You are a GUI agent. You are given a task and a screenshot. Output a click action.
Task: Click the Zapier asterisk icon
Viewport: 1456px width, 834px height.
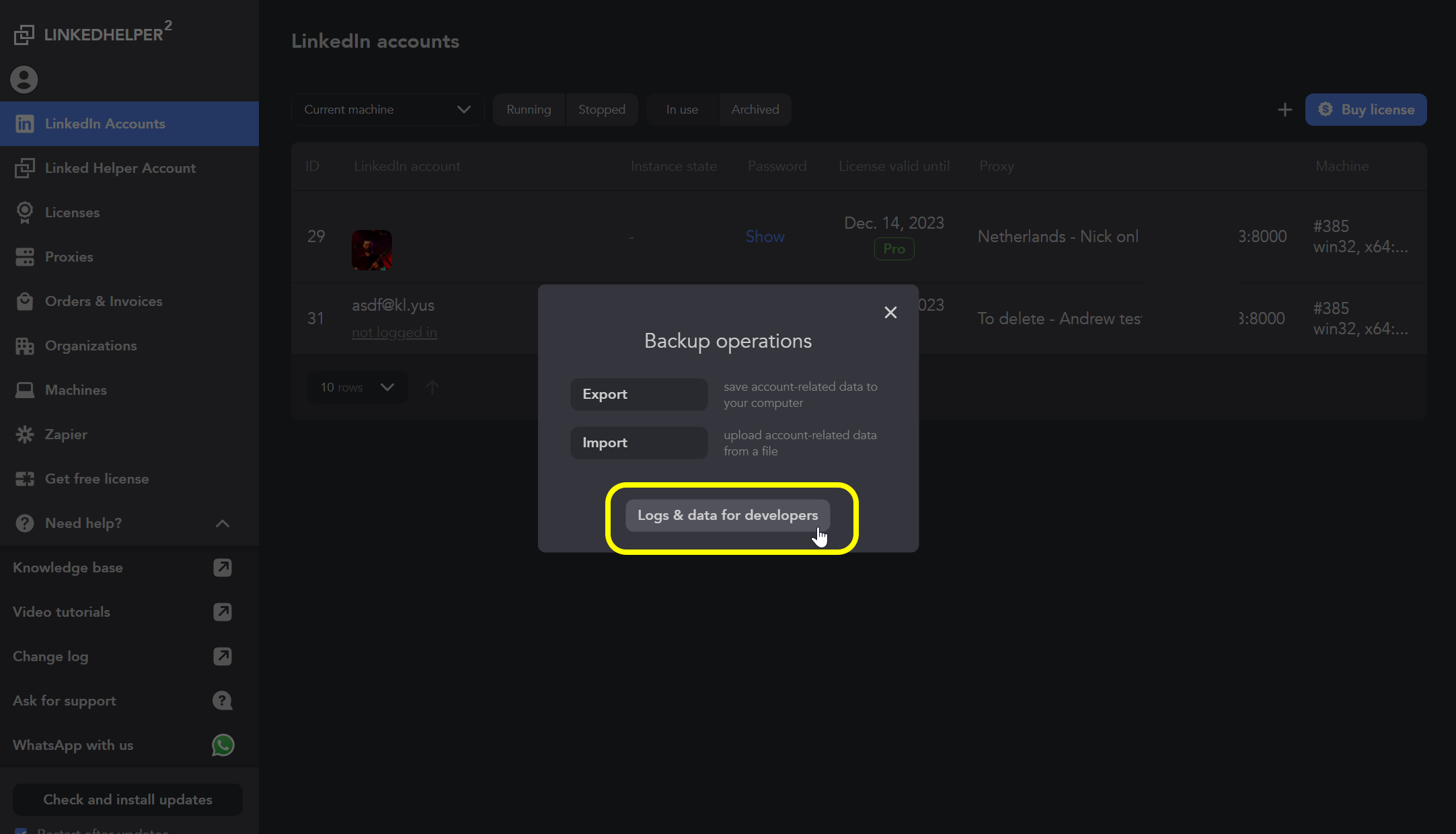click(25, 434)
